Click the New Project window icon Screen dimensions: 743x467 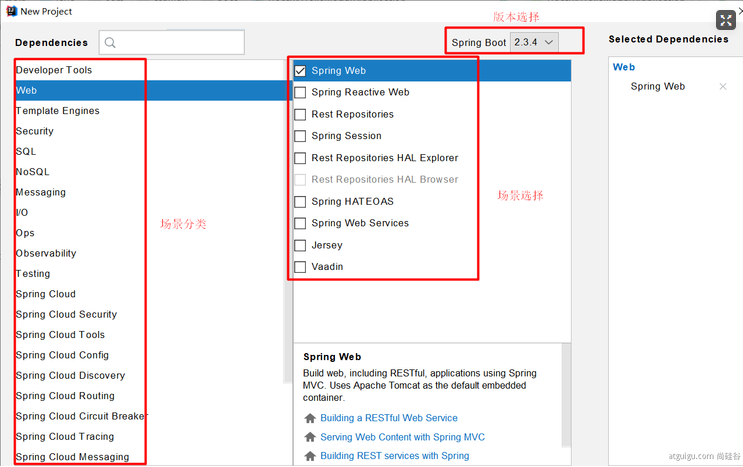coord(8,11)
